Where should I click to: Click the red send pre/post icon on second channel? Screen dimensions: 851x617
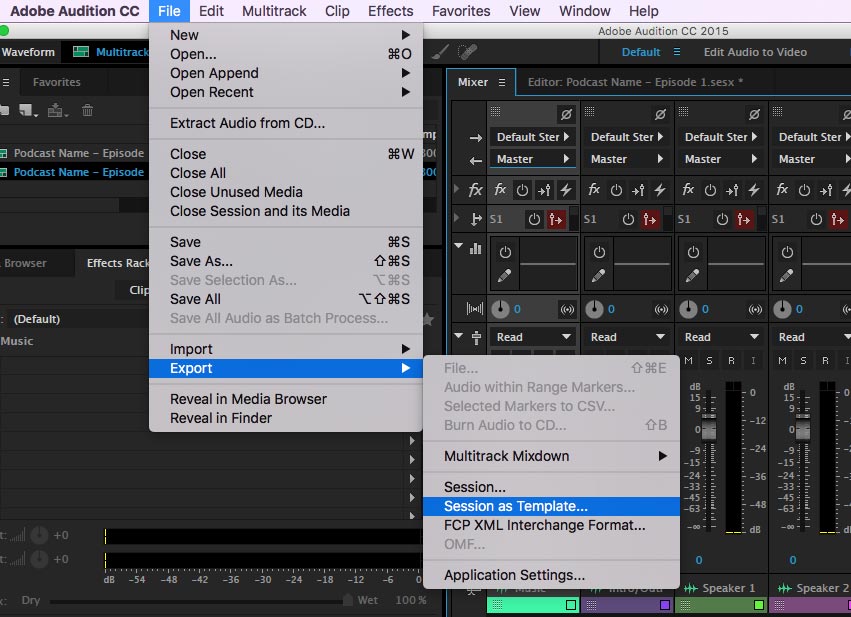[x=650, y=219]
